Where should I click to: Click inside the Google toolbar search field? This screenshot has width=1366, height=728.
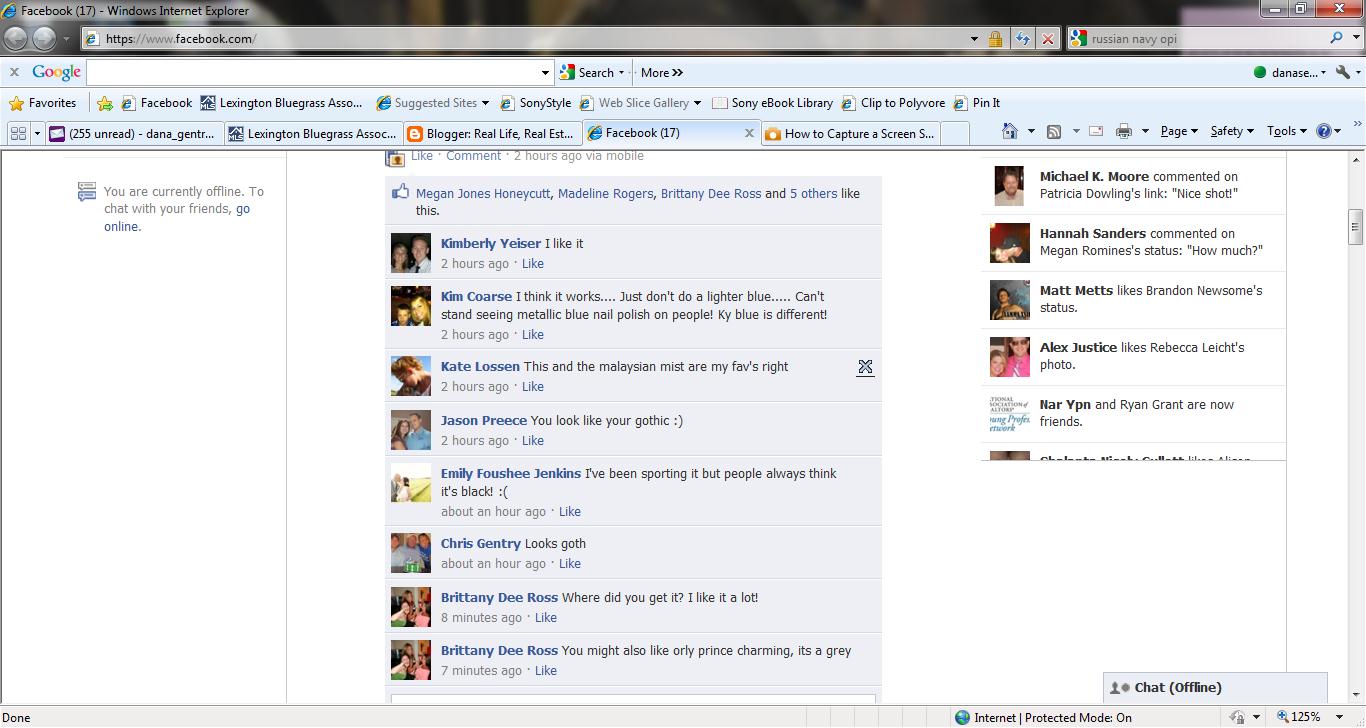(313, 72)
